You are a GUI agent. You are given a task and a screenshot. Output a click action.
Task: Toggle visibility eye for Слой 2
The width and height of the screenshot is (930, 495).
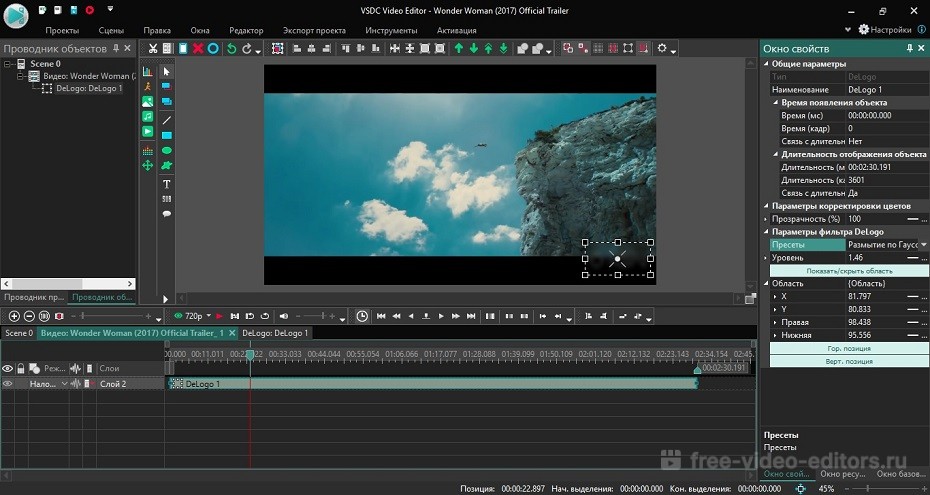[x=8, y=384]
